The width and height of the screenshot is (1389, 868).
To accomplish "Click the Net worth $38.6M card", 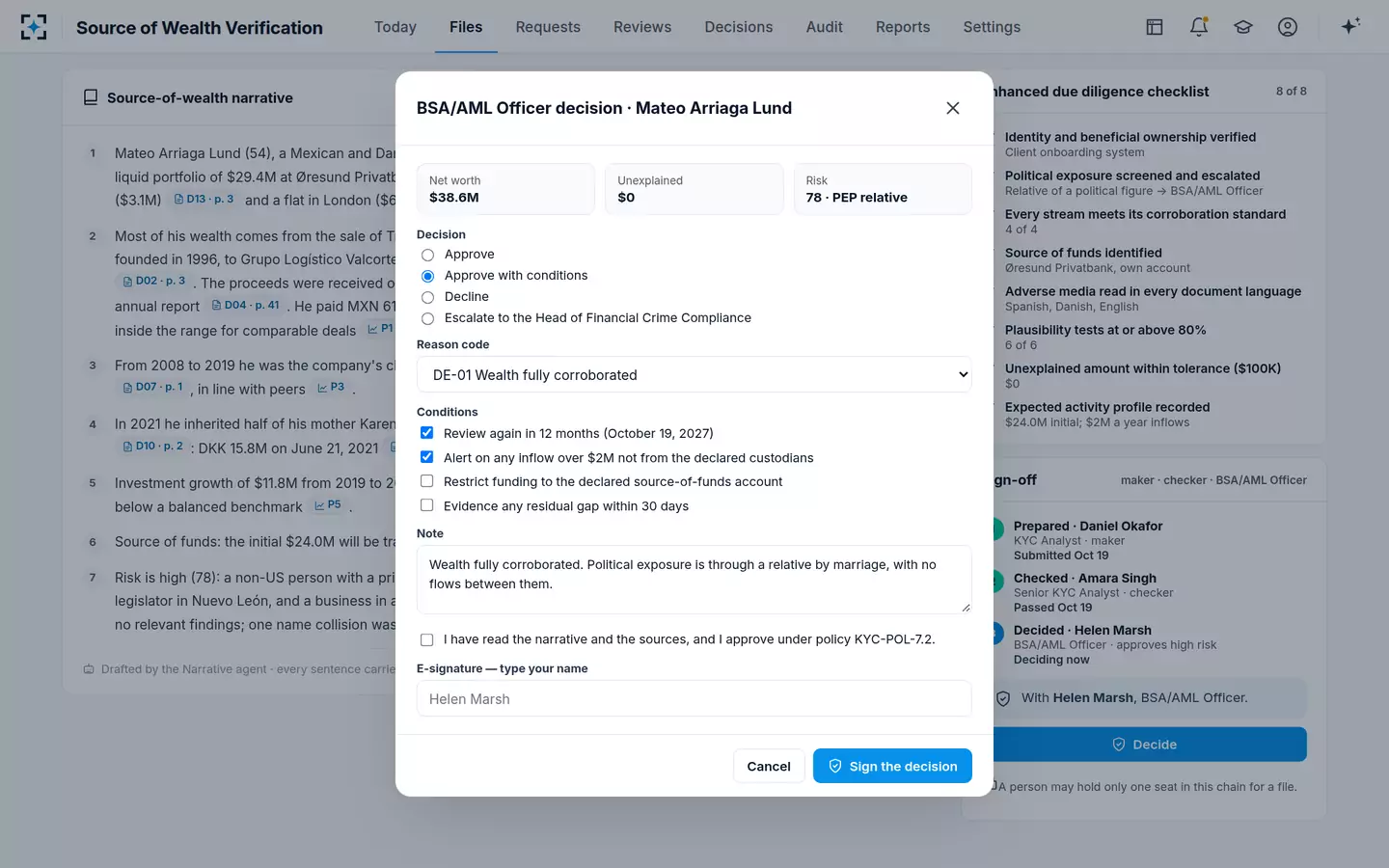I will 505,189.
